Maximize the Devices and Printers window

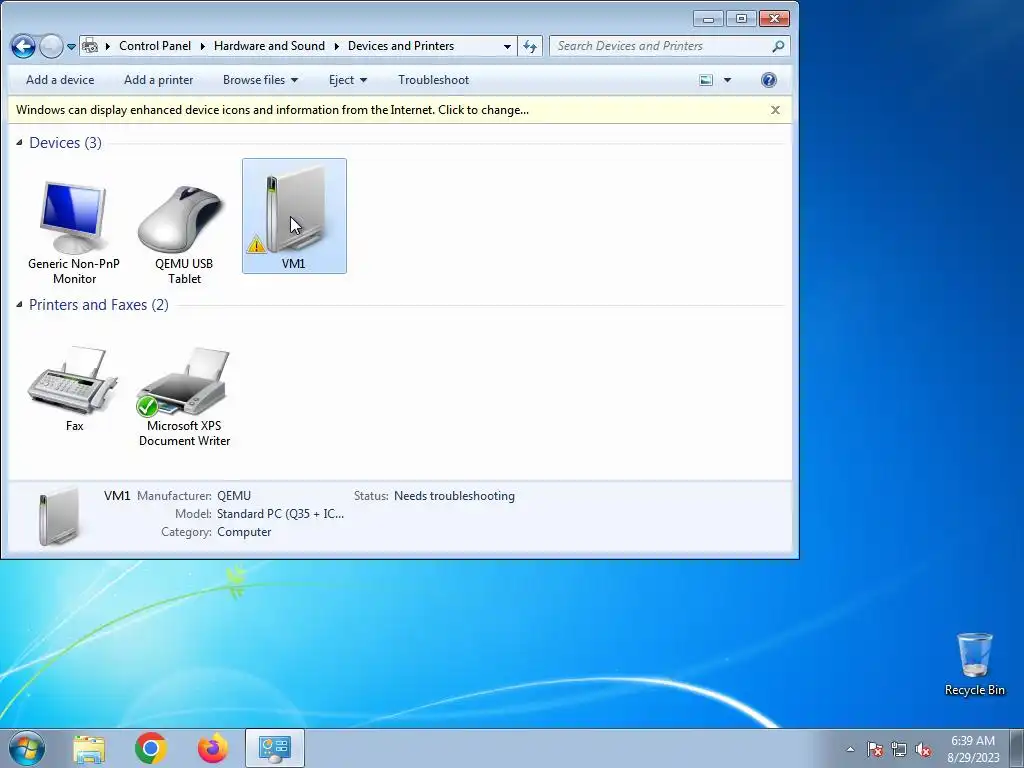pos(741,18)
